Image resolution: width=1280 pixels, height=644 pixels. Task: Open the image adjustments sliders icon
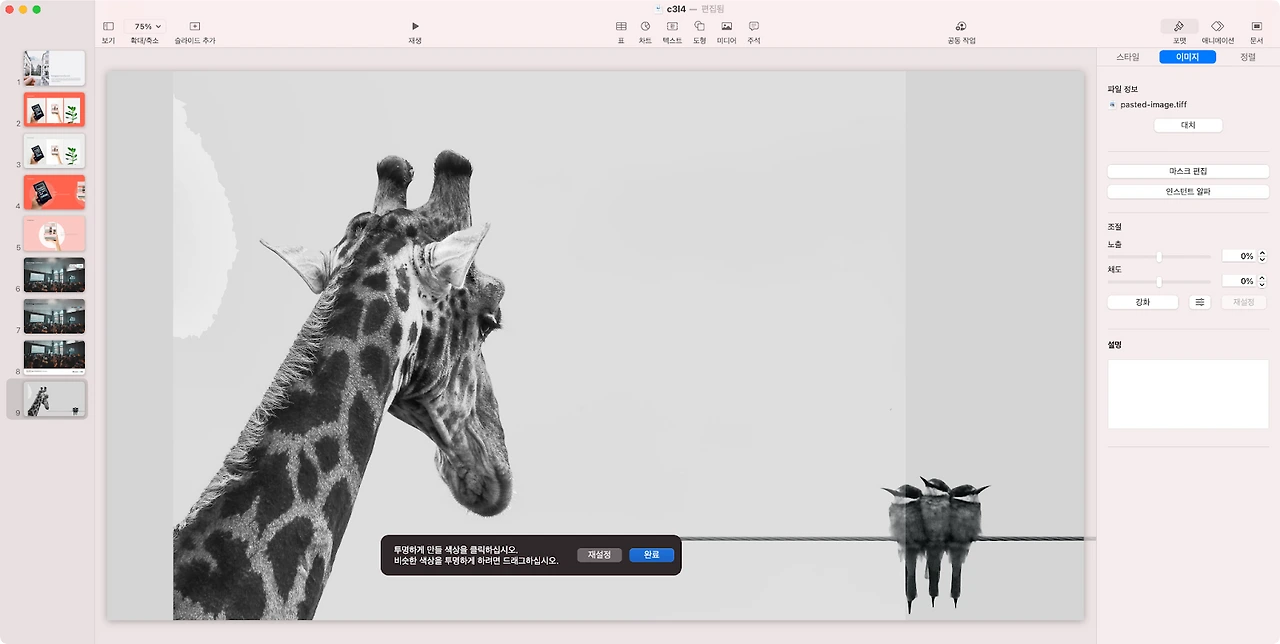point(1200,302)
